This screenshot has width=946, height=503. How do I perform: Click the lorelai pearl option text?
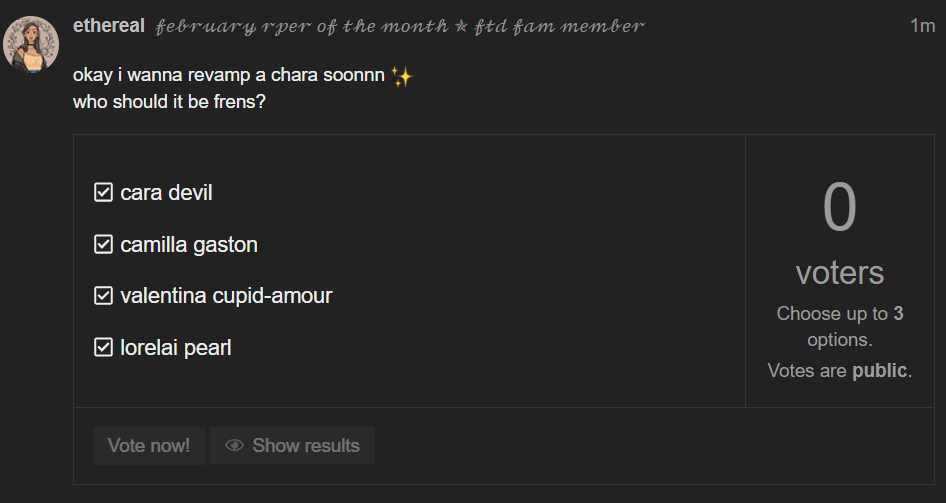(x=176, y=348)
